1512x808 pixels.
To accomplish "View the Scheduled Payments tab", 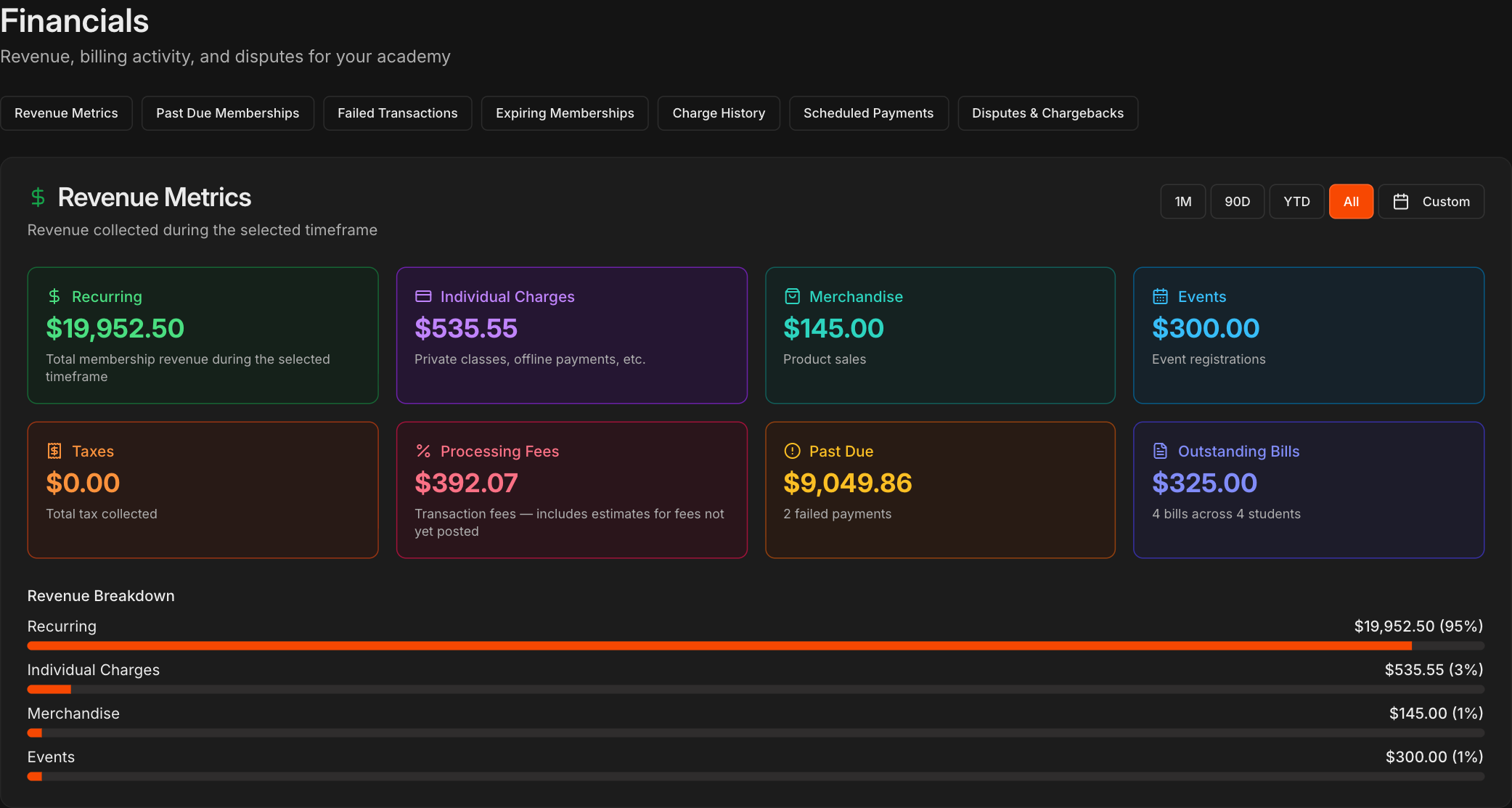I will tap(869, 113).
